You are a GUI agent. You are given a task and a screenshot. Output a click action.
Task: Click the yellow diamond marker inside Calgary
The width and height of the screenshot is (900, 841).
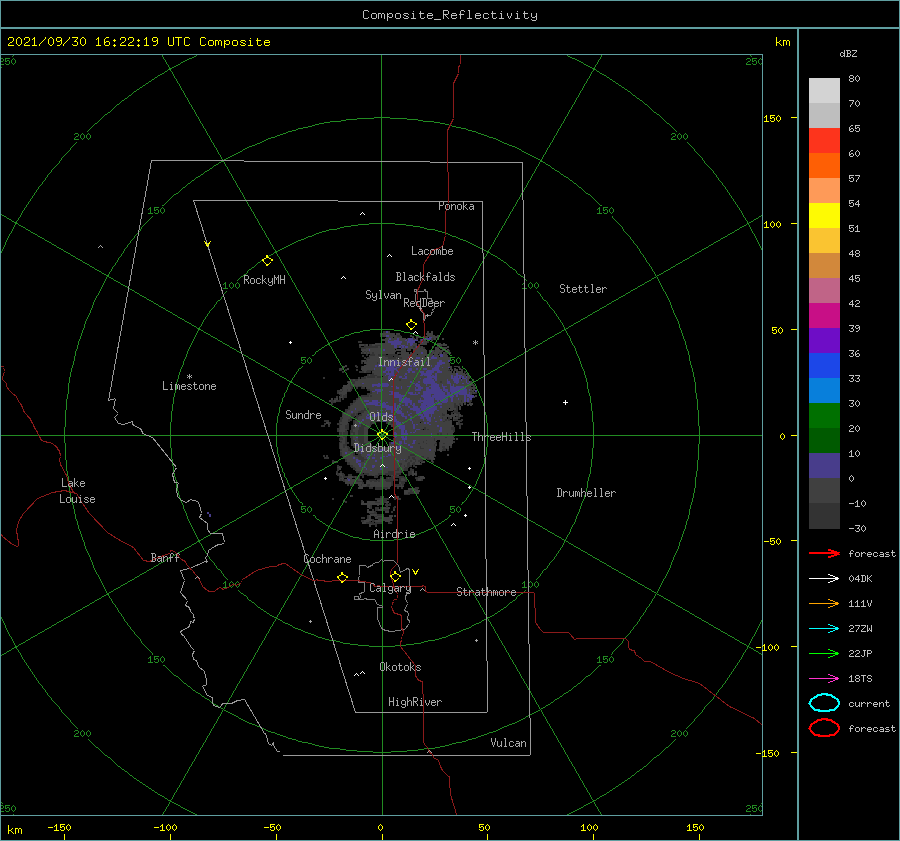[395, 576]
